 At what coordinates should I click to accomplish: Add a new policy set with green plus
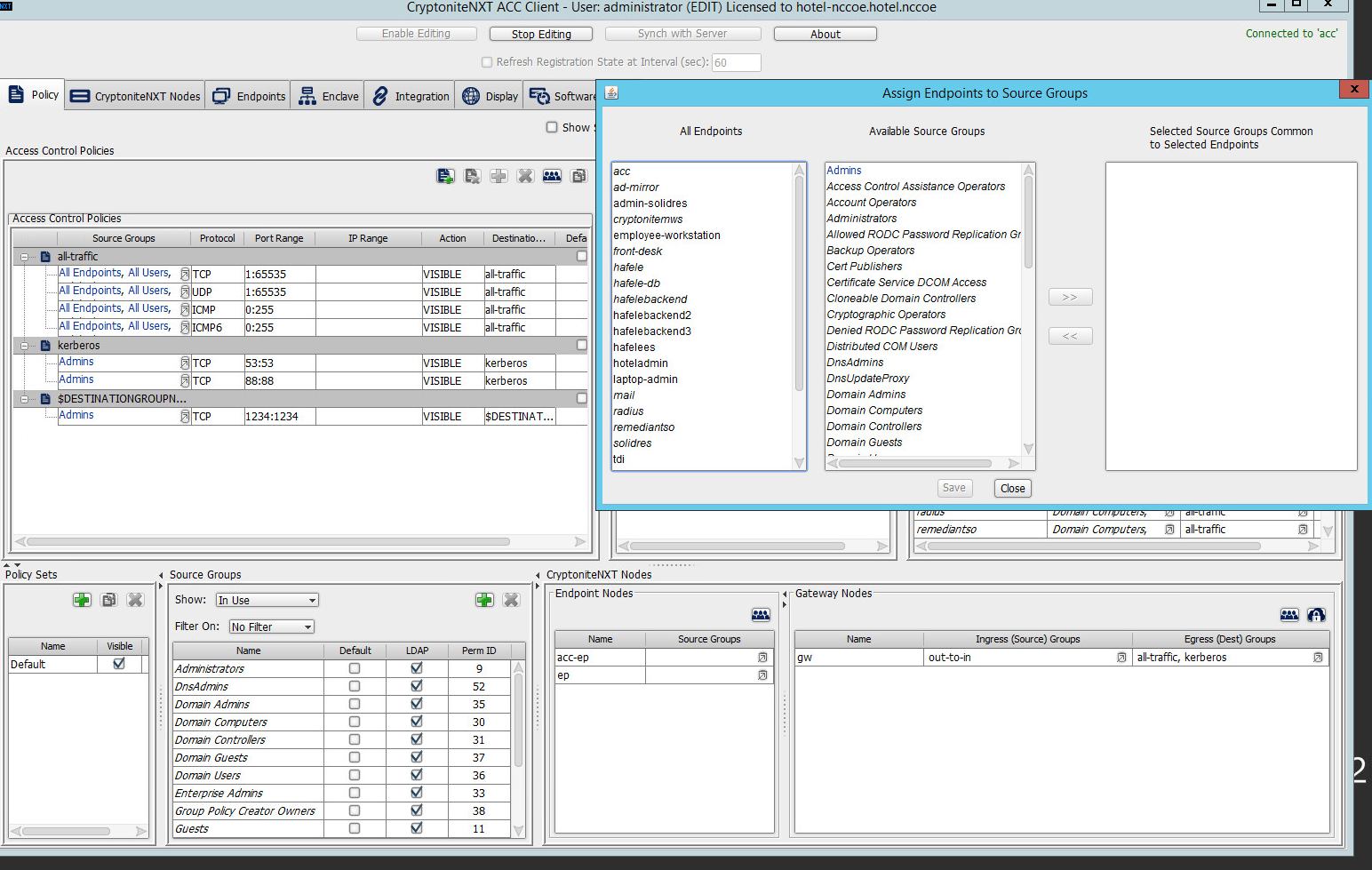pos(82,600)
